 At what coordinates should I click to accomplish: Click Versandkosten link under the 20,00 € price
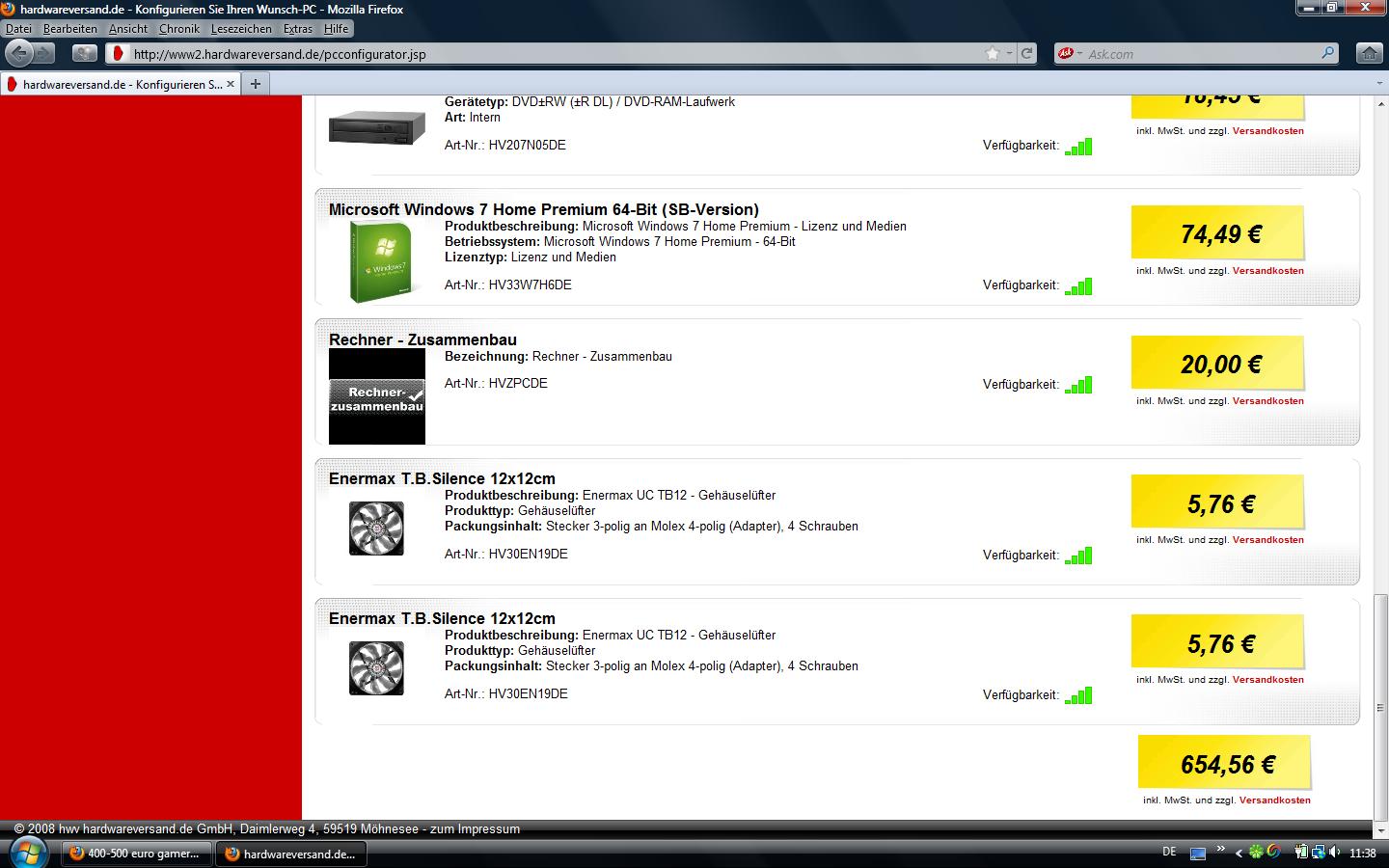coord(1267,401)
